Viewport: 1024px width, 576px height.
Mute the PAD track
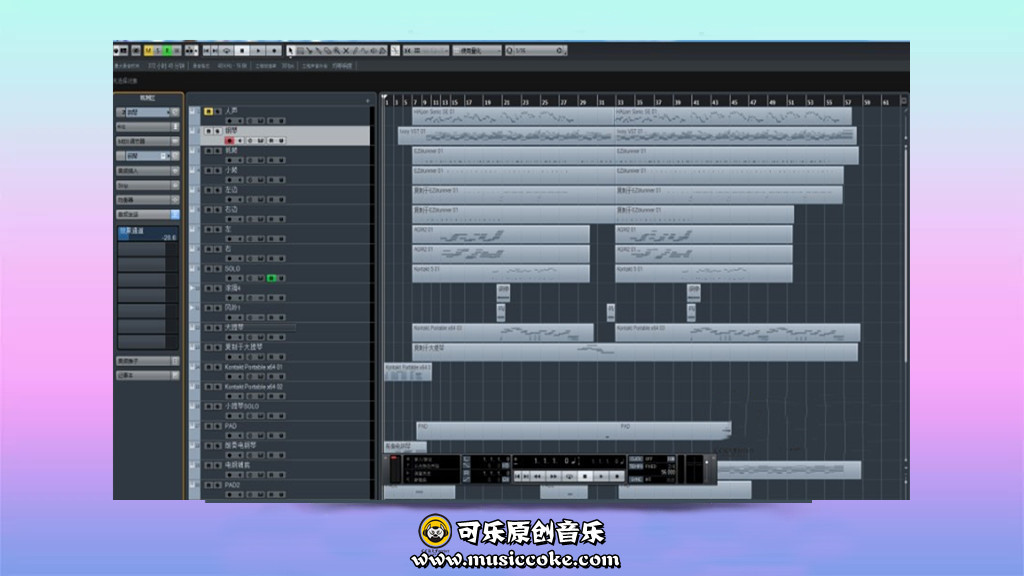point(208,426)
